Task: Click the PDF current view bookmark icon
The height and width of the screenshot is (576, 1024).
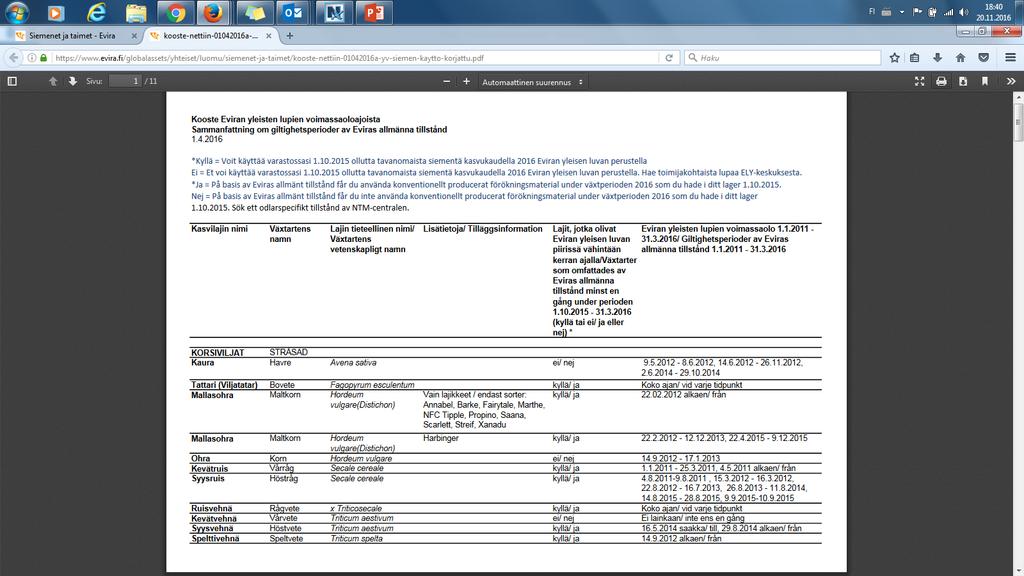Action: click(985, 82)
